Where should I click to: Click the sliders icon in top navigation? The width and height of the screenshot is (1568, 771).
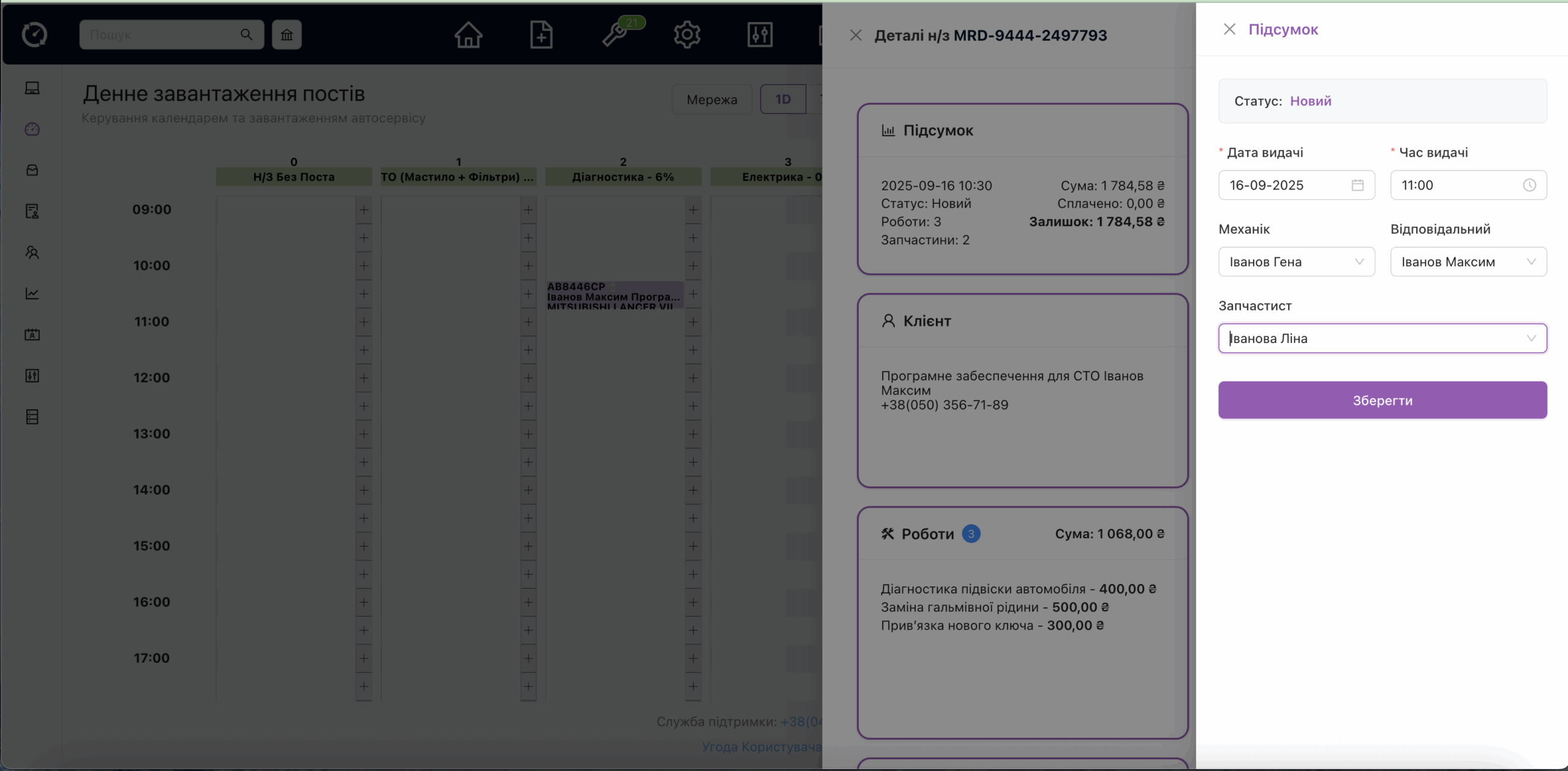click(759, 35)
